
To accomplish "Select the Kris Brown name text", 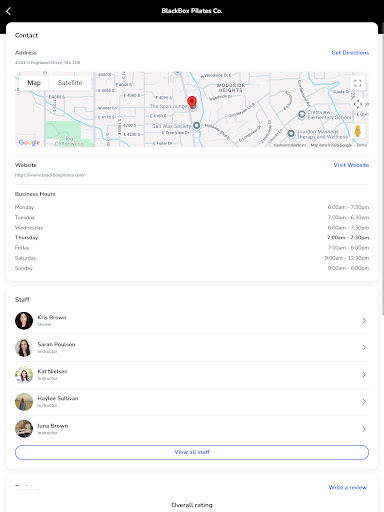I will pos(52,317).
